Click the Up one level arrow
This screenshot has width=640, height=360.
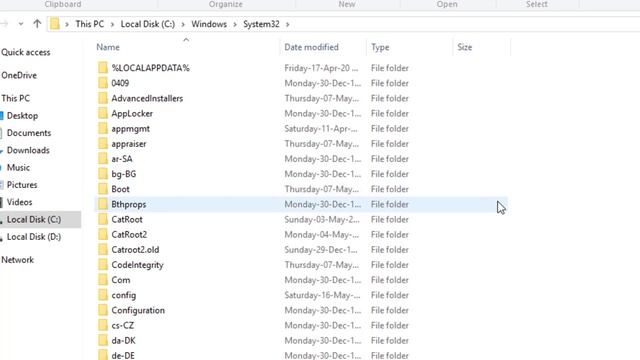37,24
